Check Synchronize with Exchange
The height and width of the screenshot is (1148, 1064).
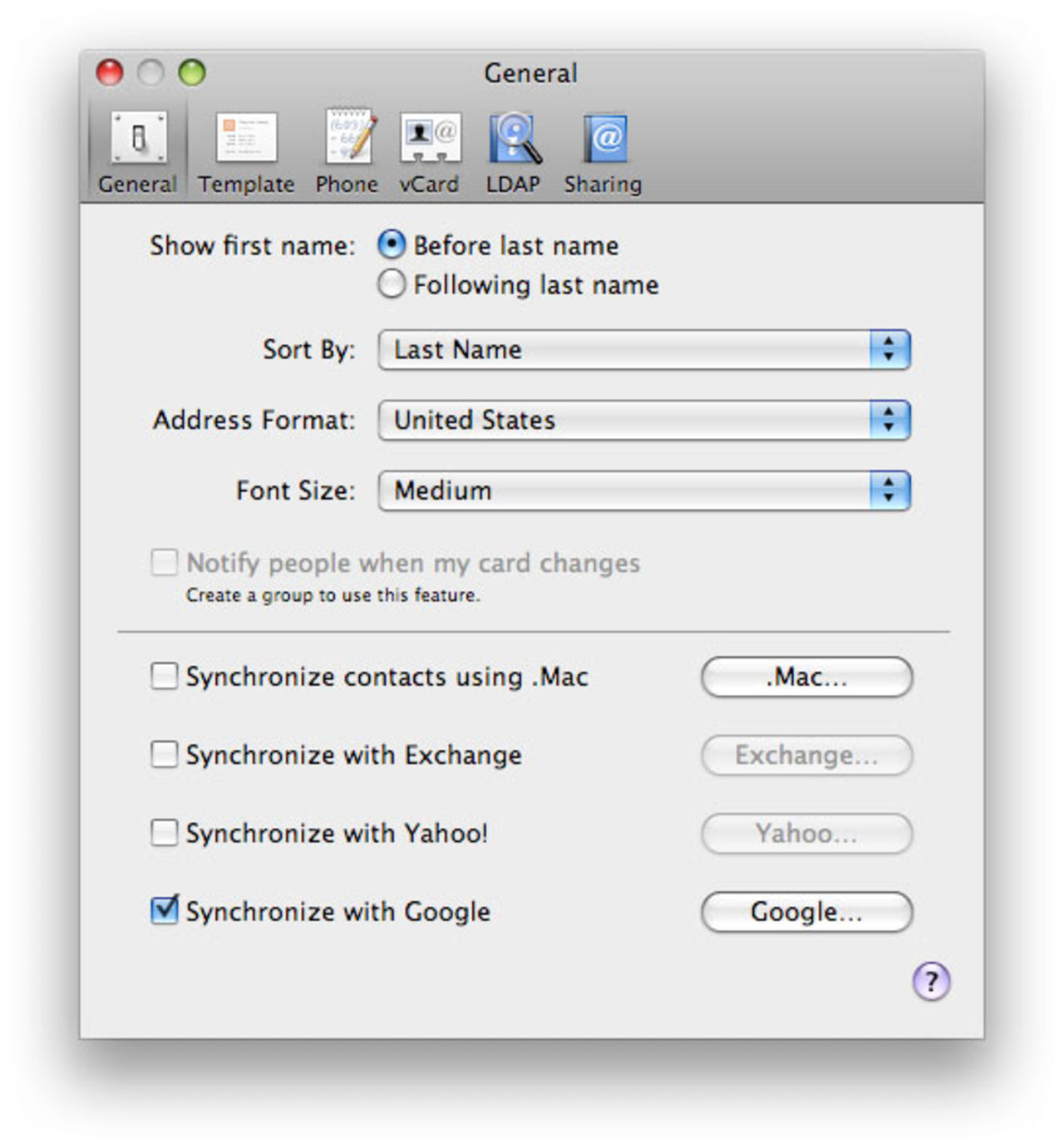click(163, 756)
